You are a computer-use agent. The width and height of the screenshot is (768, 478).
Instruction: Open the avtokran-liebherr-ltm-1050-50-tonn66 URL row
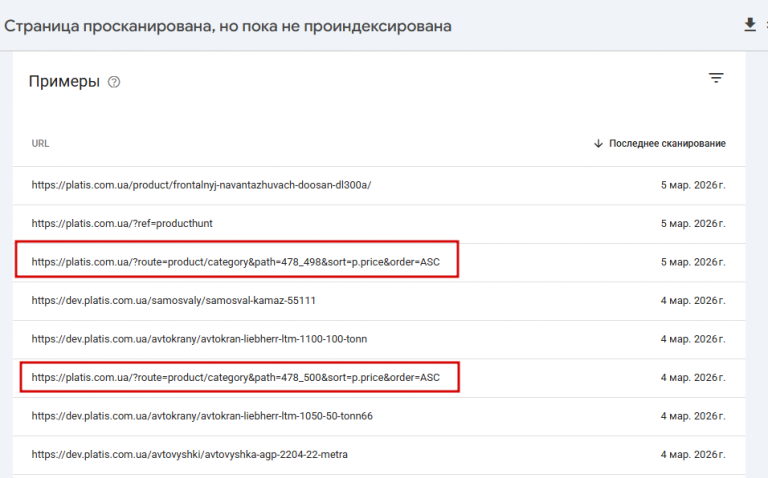click(x=379, y=416)
